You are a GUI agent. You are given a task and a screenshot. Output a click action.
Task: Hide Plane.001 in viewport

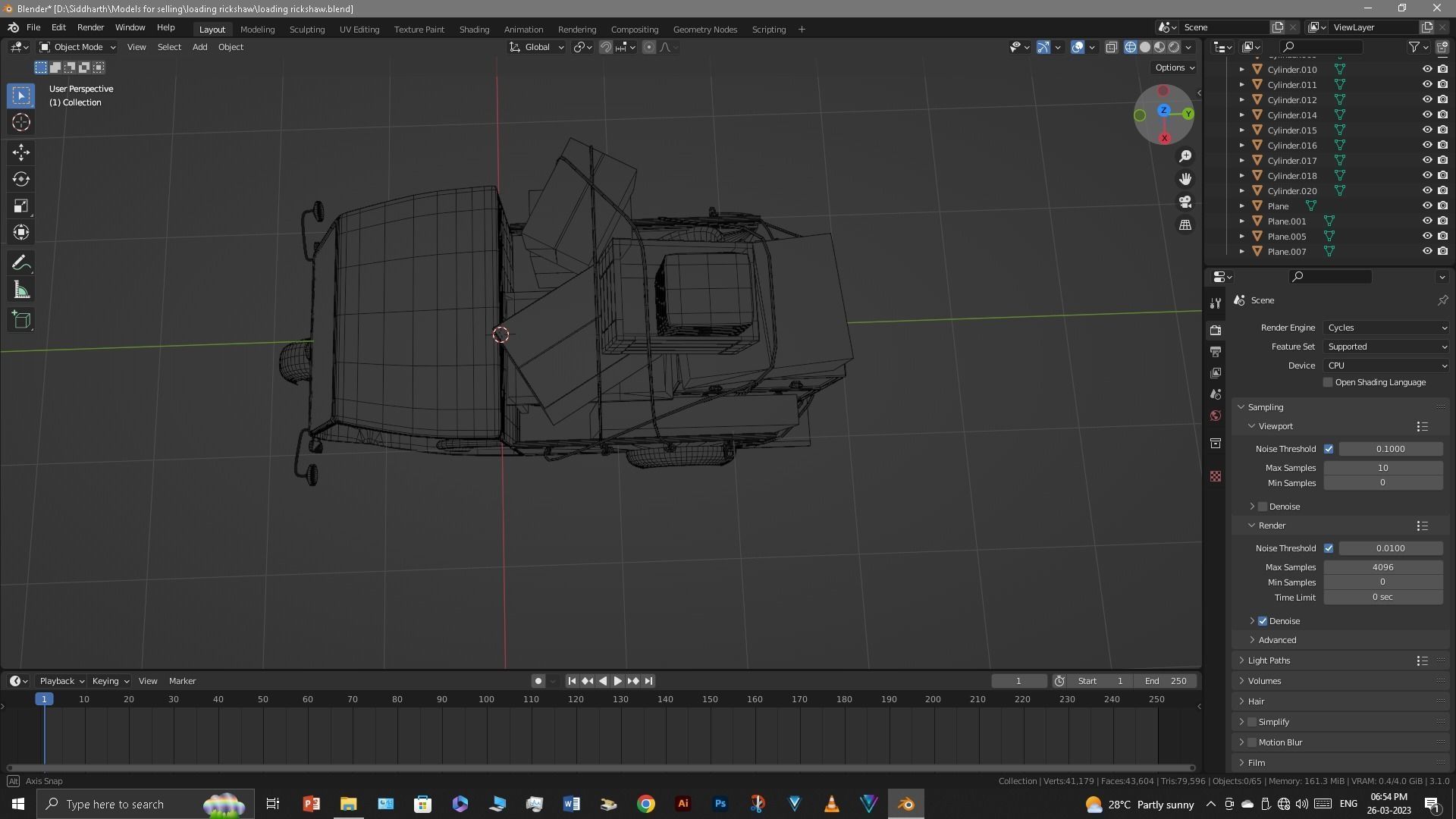(1426, 221)
